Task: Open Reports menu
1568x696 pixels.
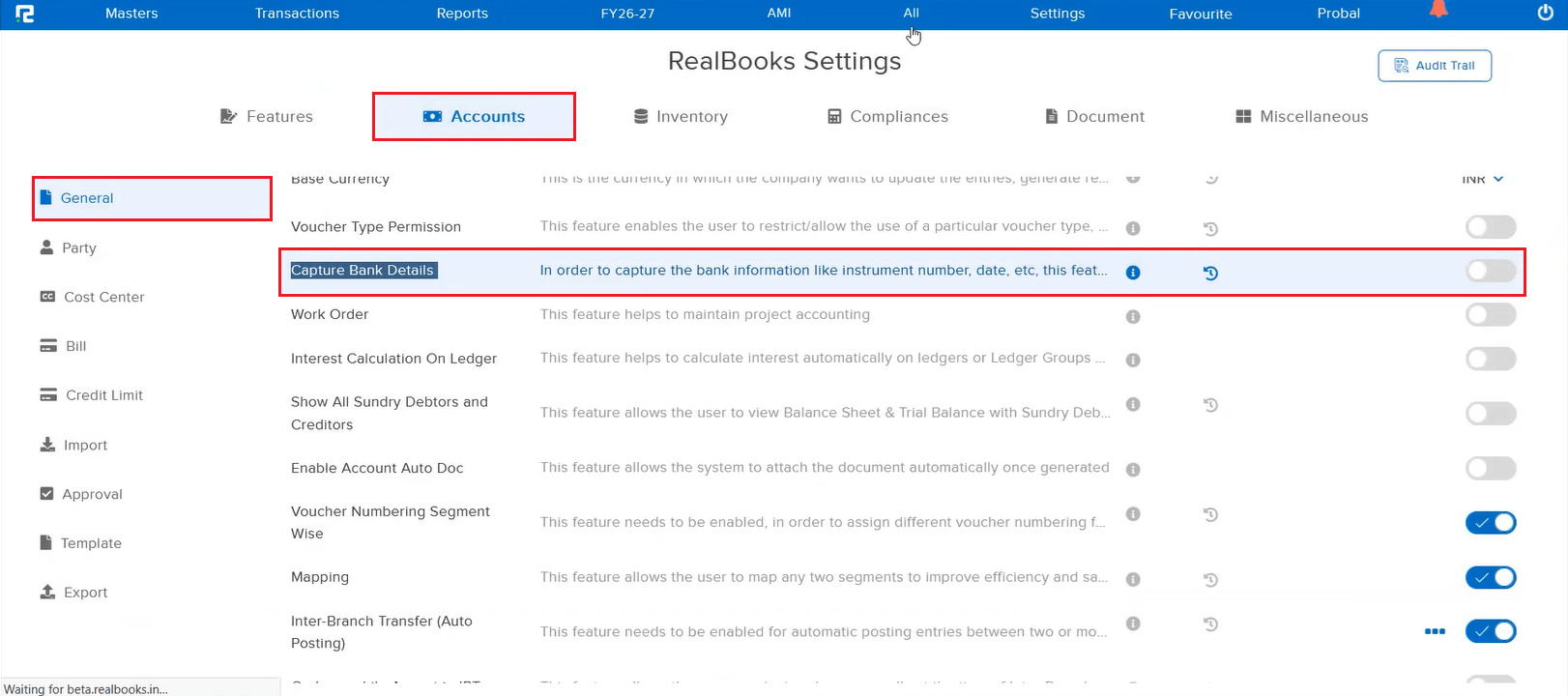Action: click(462, 14)
